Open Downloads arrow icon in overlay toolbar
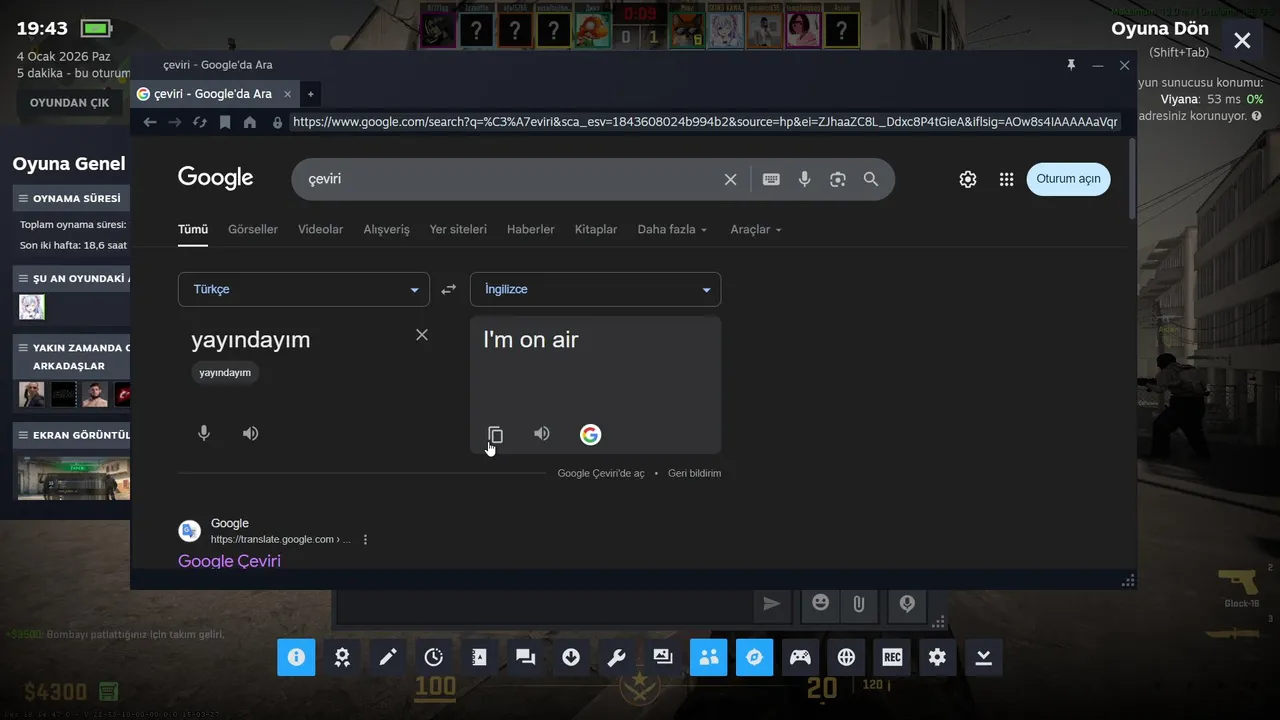 [571, 657]
